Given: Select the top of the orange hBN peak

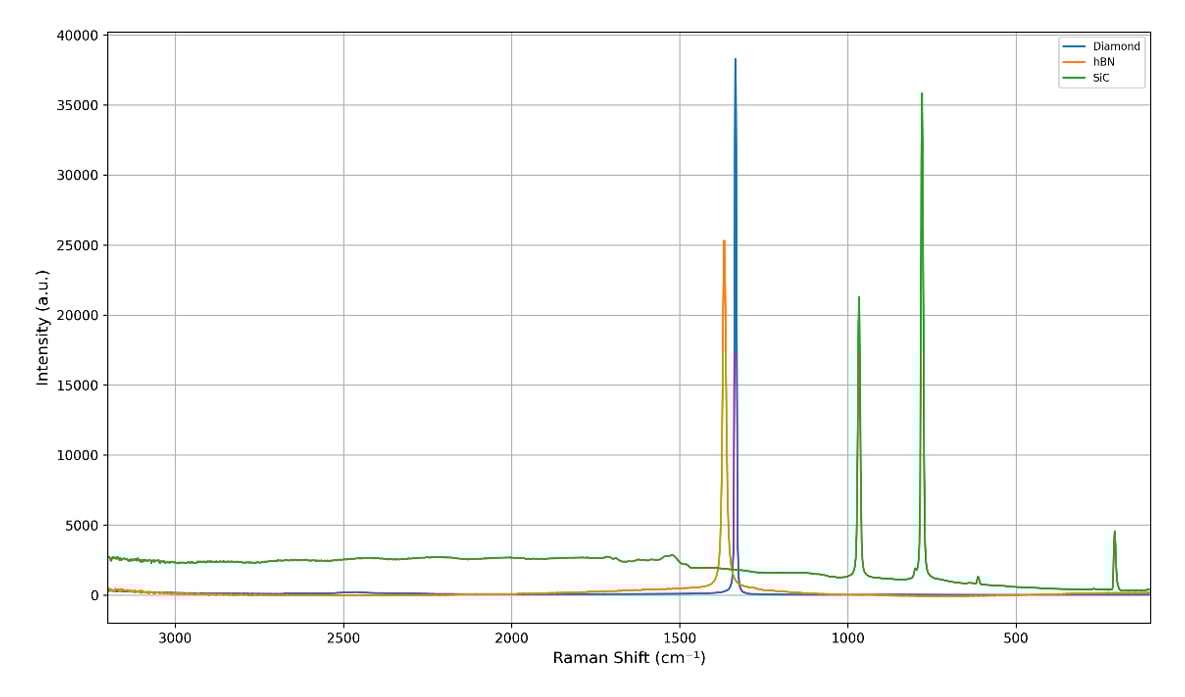Looking at the screenshot, I should (724, 242).
